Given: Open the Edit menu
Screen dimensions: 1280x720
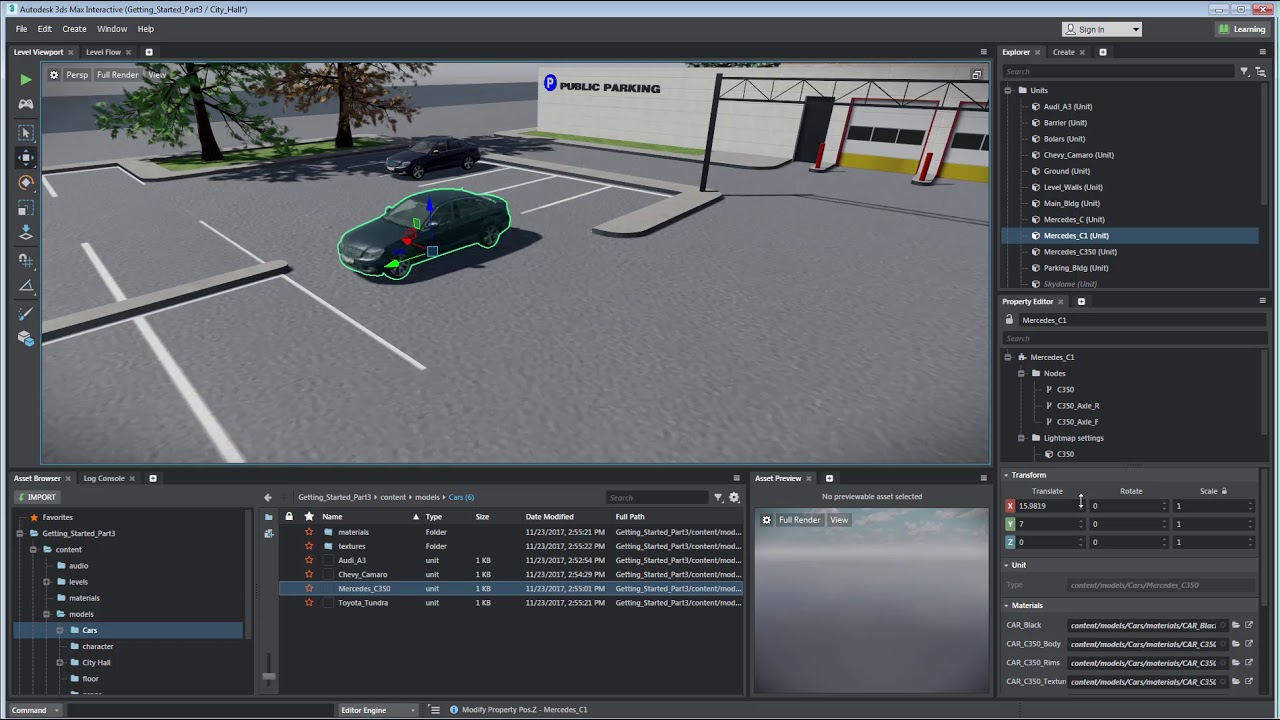Looking at the screenshot, I should (x=45, y=29).
